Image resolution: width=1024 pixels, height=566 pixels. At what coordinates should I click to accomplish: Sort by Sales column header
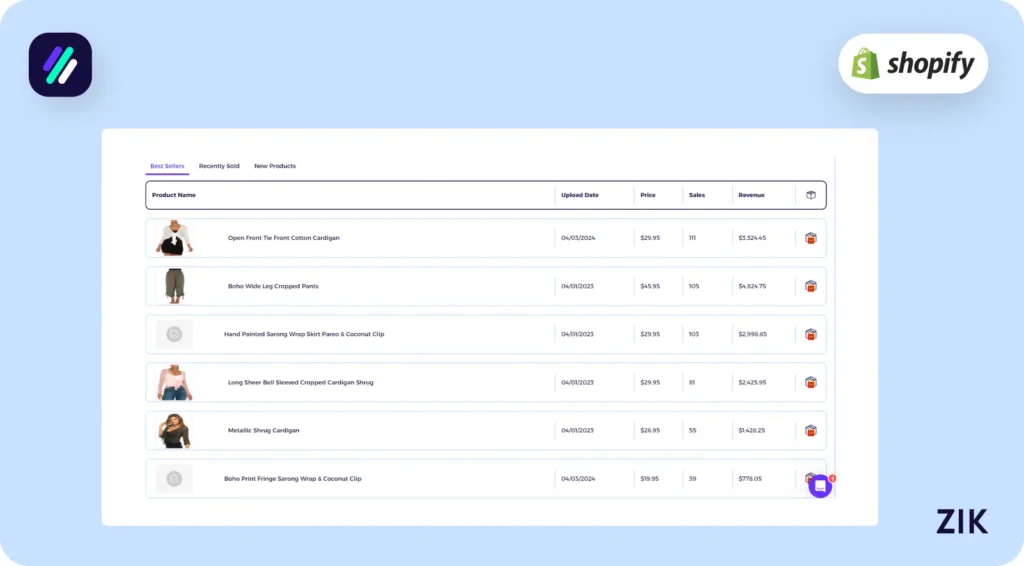coord(697,195)
